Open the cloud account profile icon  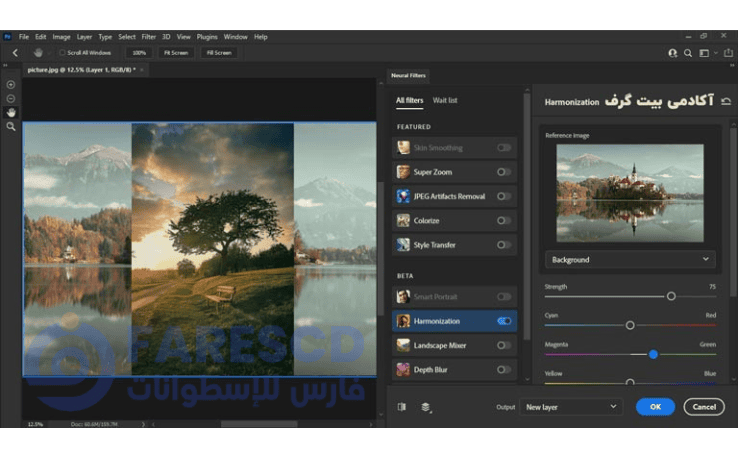pyautogui.click(x=673, y=53)
